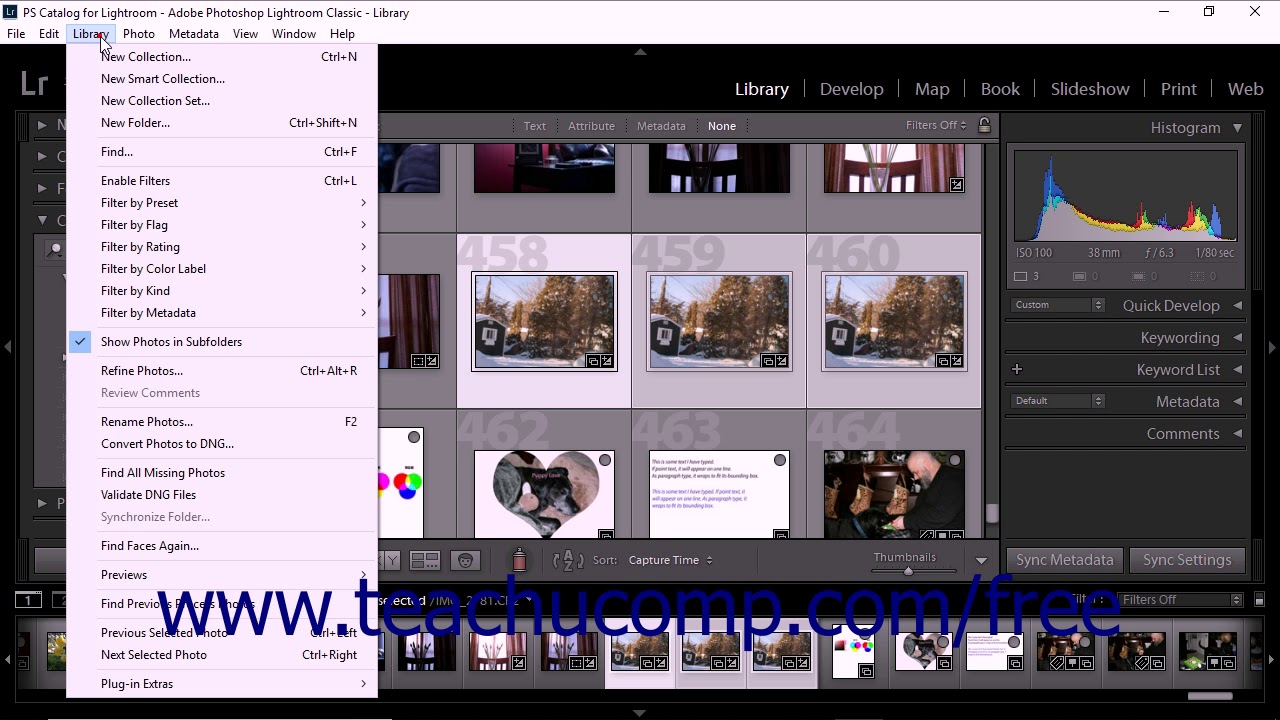The image size is (1280, 720).
Task: Switch to People face view
Action: click(465, 560)
